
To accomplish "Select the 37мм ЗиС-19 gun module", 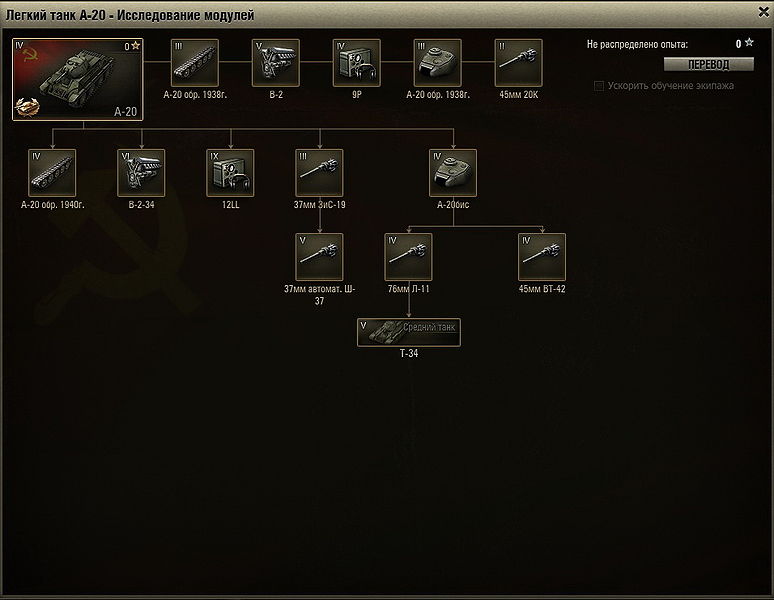I will 319,173.
